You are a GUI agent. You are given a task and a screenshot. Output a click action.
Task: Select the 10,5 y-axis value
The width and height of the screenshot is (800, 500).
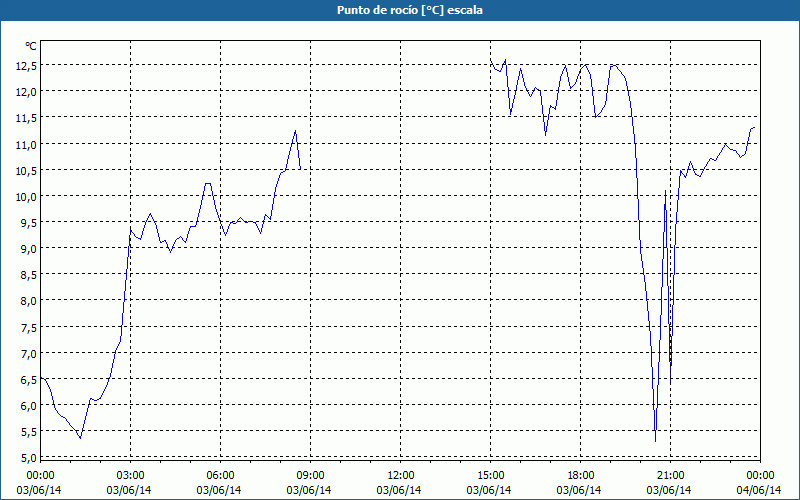[x=26, y=170]
